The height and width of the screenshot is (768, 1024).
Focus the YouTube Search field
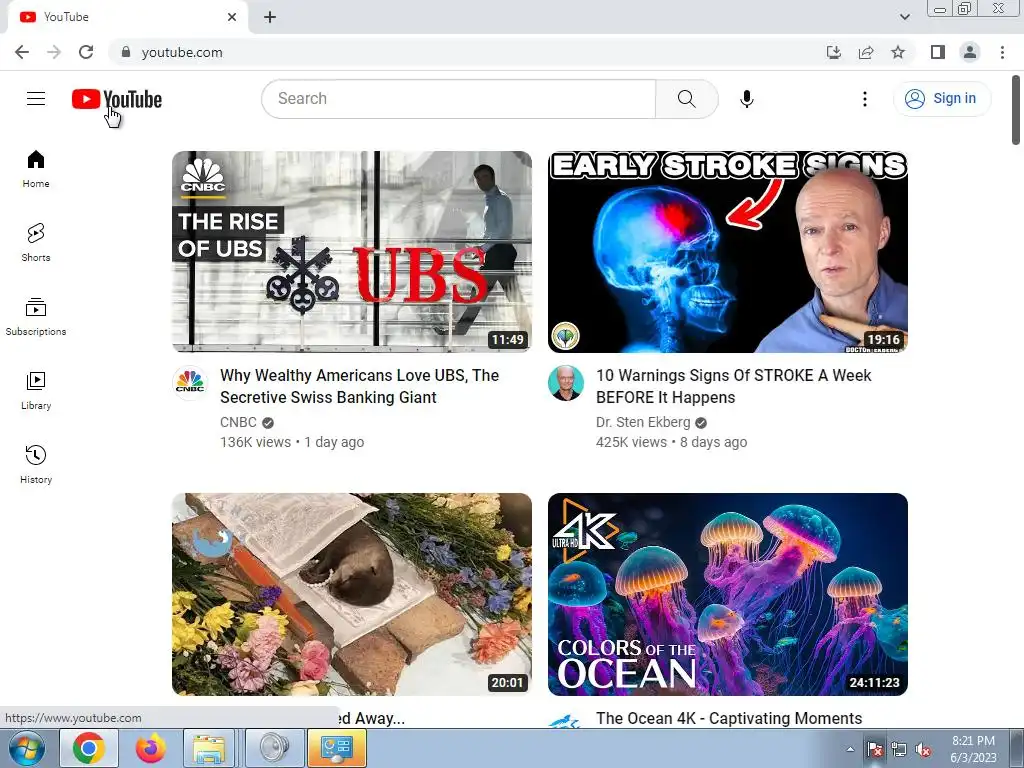click(x=458, y=99)
